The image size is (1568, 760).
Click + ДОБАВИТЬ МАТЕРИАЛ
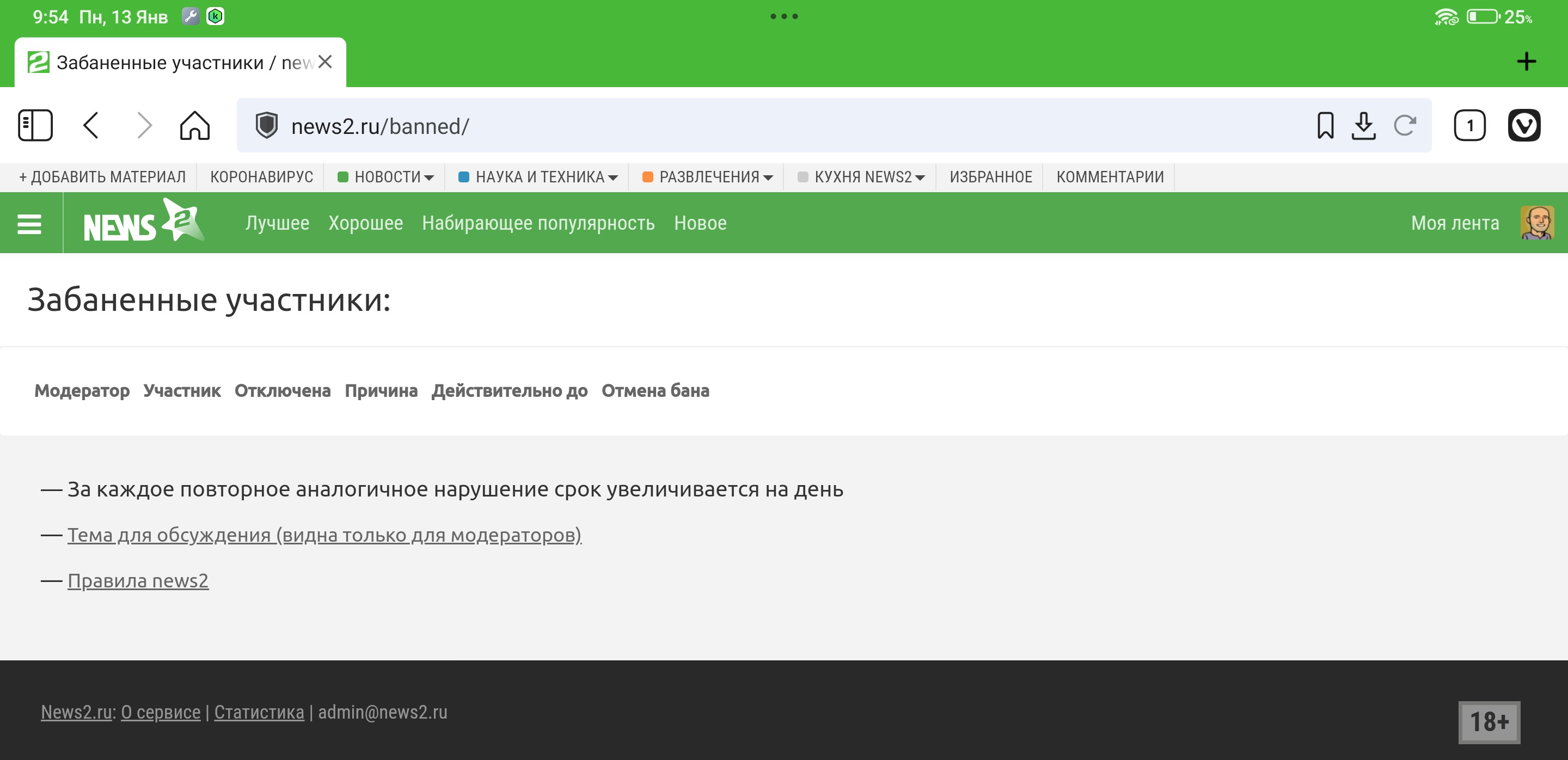click(x=102, y=177)
